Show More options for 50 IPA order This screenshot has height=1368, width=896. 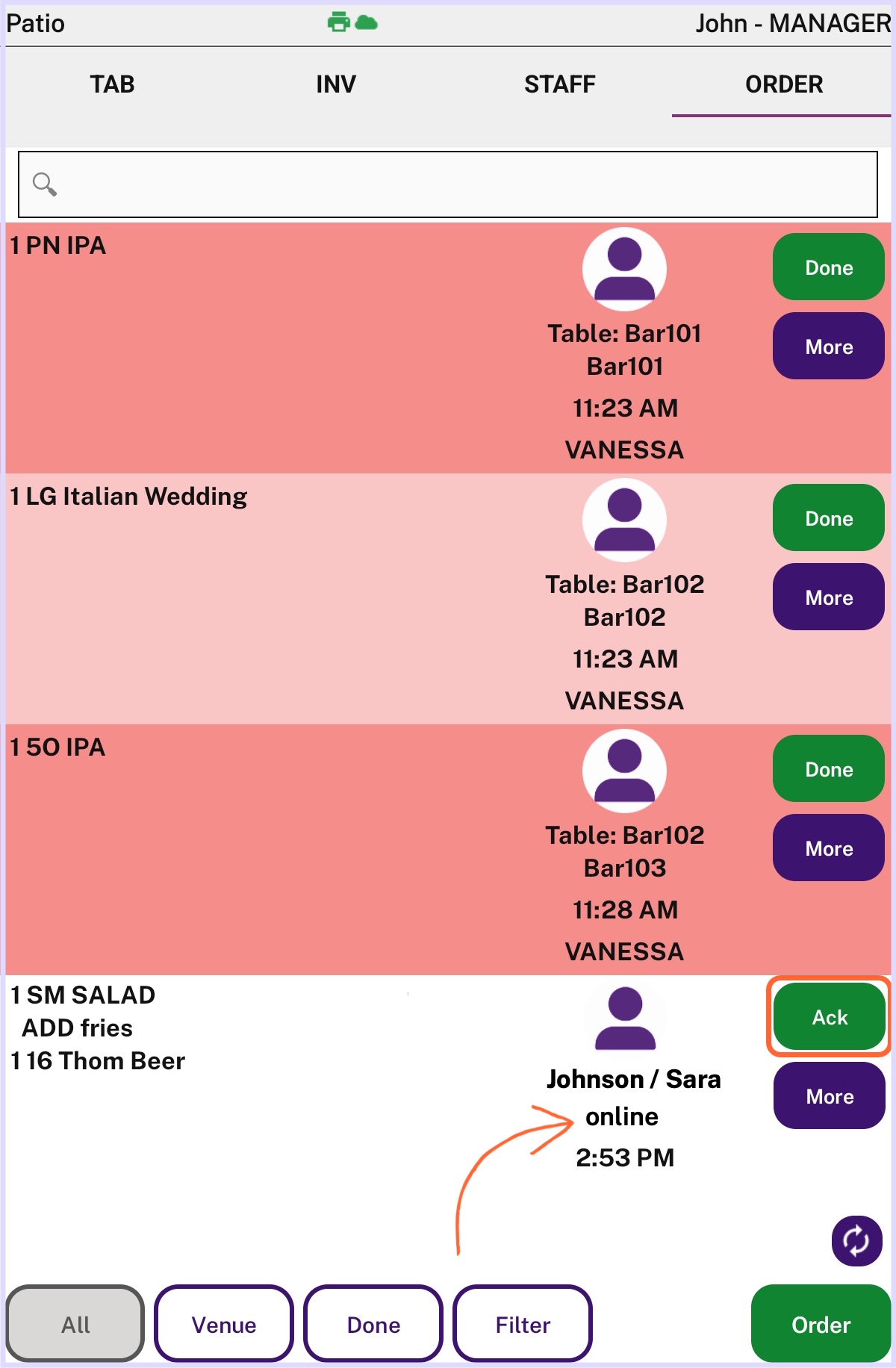[829, 848]
